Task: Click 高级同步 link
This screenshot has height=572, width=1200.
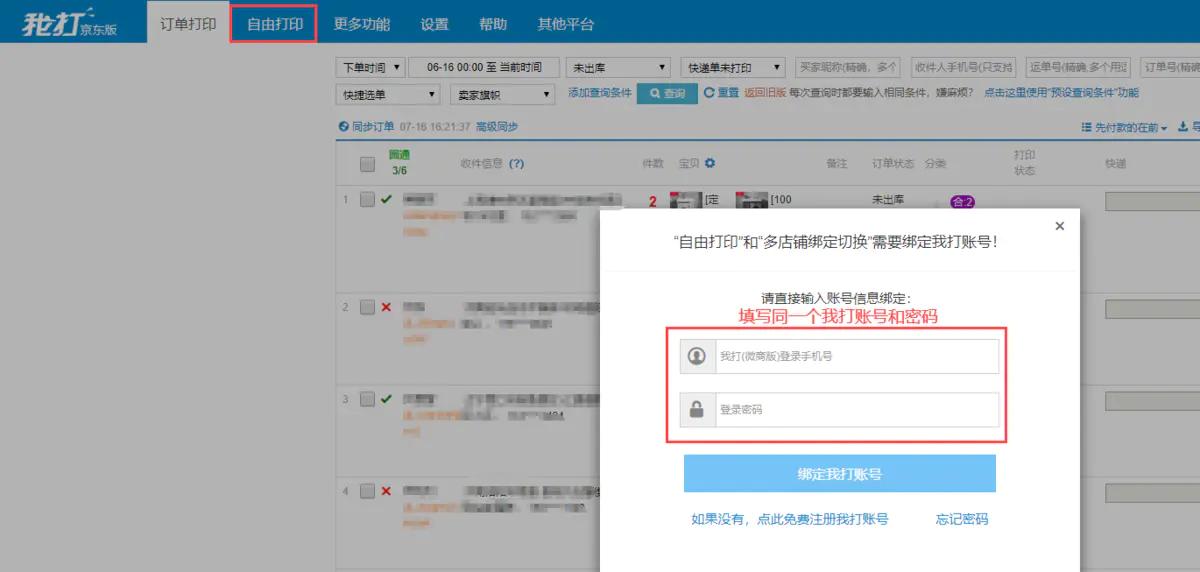Action: coord(497,127)
